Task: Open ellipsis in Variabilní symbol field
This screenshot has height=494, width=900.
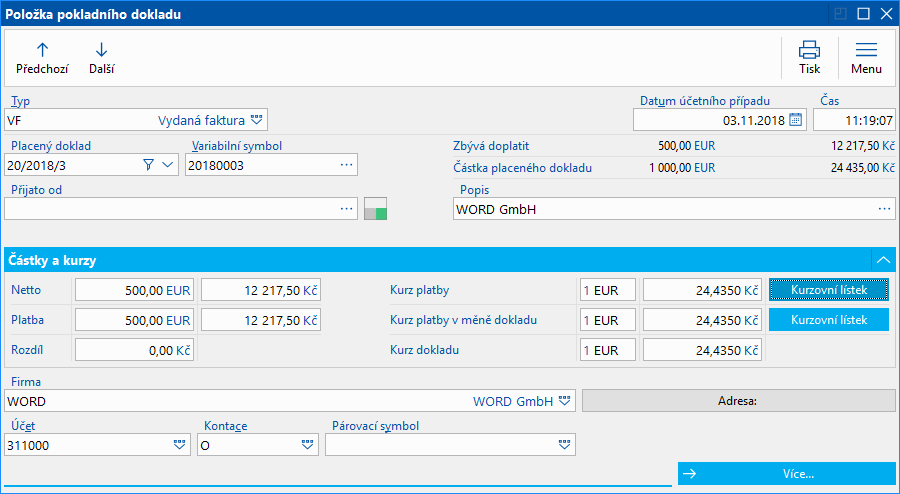Action: [346, 165]
